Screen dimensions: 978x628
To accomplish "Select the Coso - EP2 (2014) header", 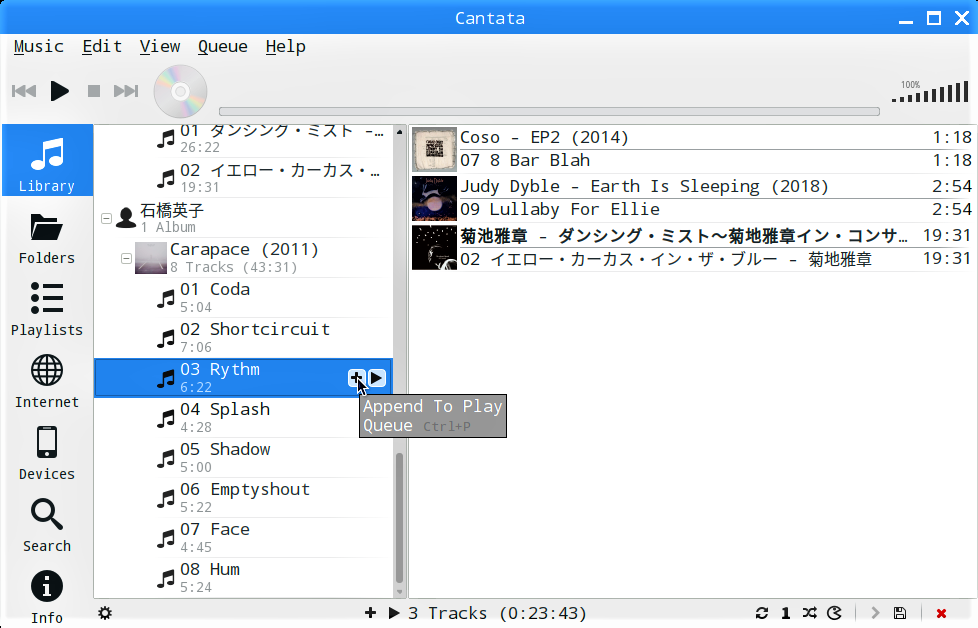I will tap(715, 137).
